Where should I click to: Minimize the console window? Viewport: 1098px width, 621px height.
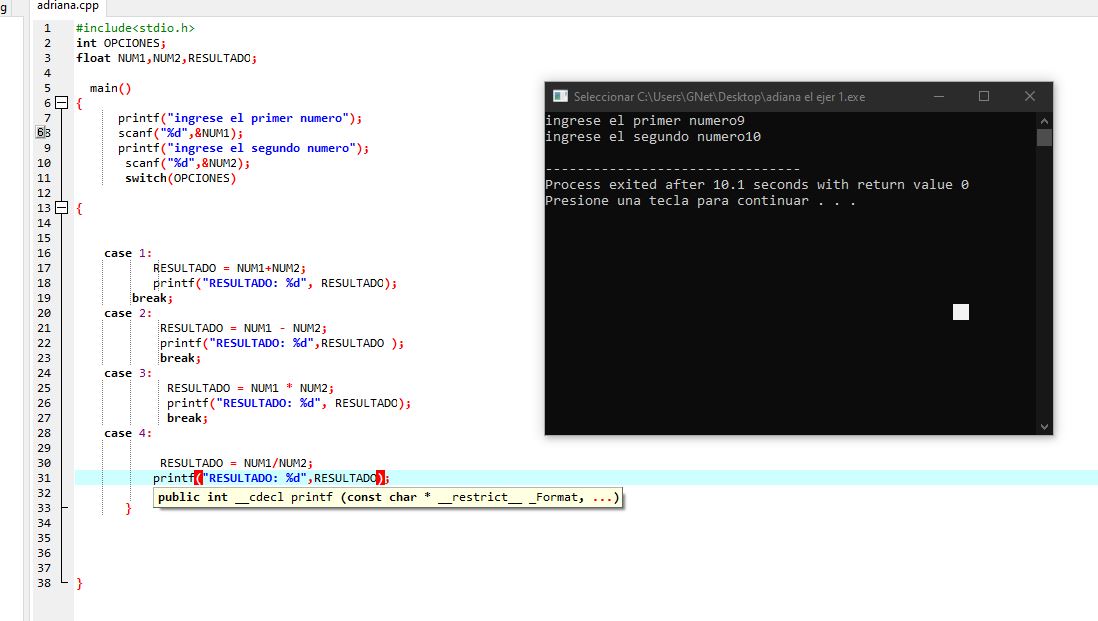point(938,97)
